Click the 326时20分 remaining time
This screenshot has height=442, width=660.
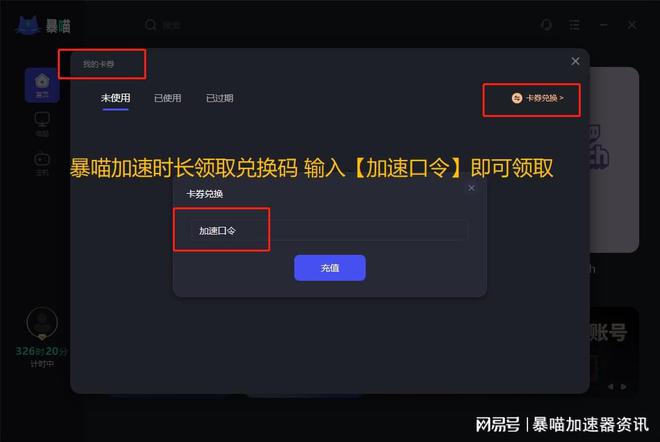pos(41,351)
